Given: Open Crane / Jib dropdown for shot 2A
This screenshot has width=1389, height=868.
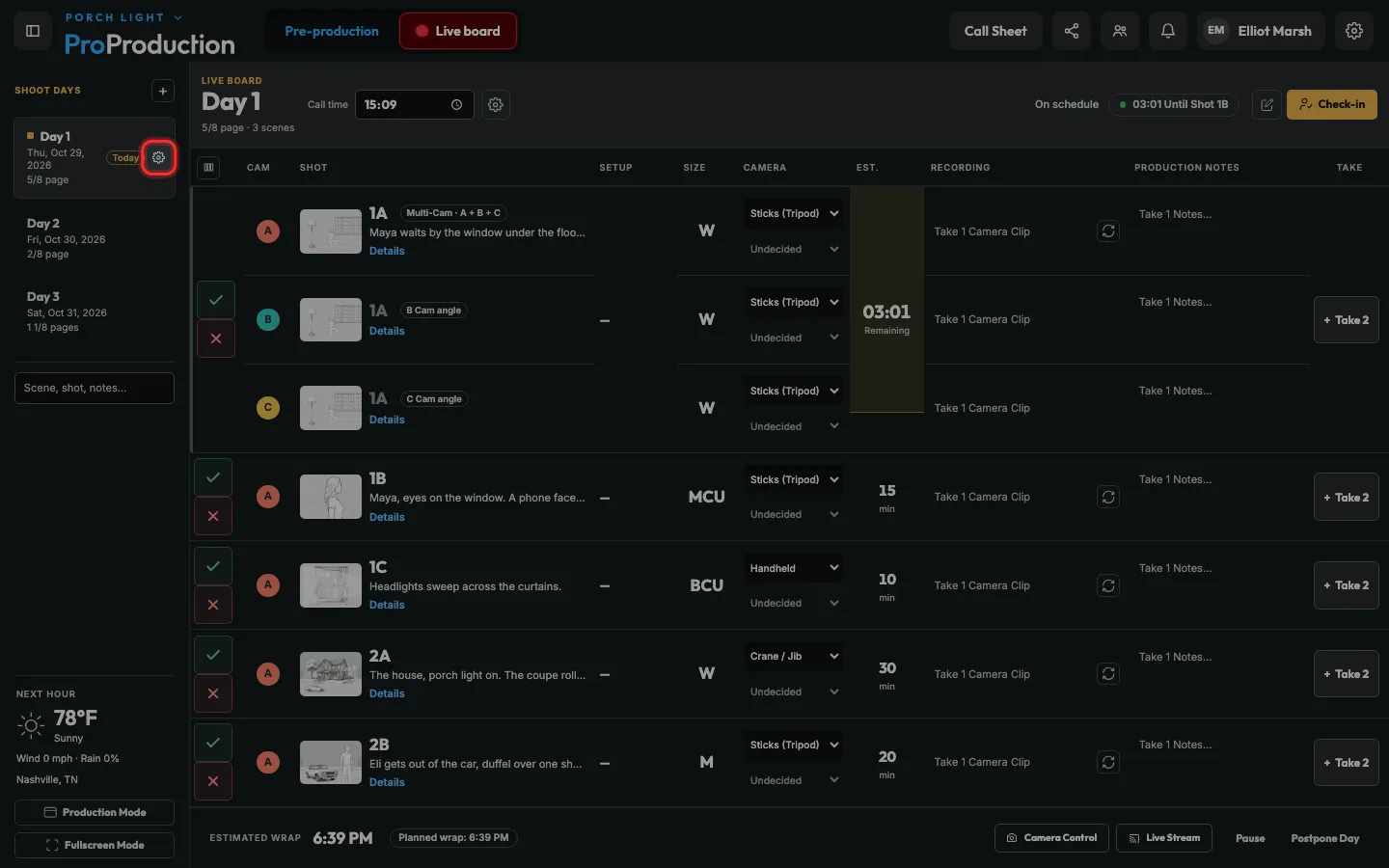Looking at the screenshot, I should pyautogui.click(x=793, y=657).
